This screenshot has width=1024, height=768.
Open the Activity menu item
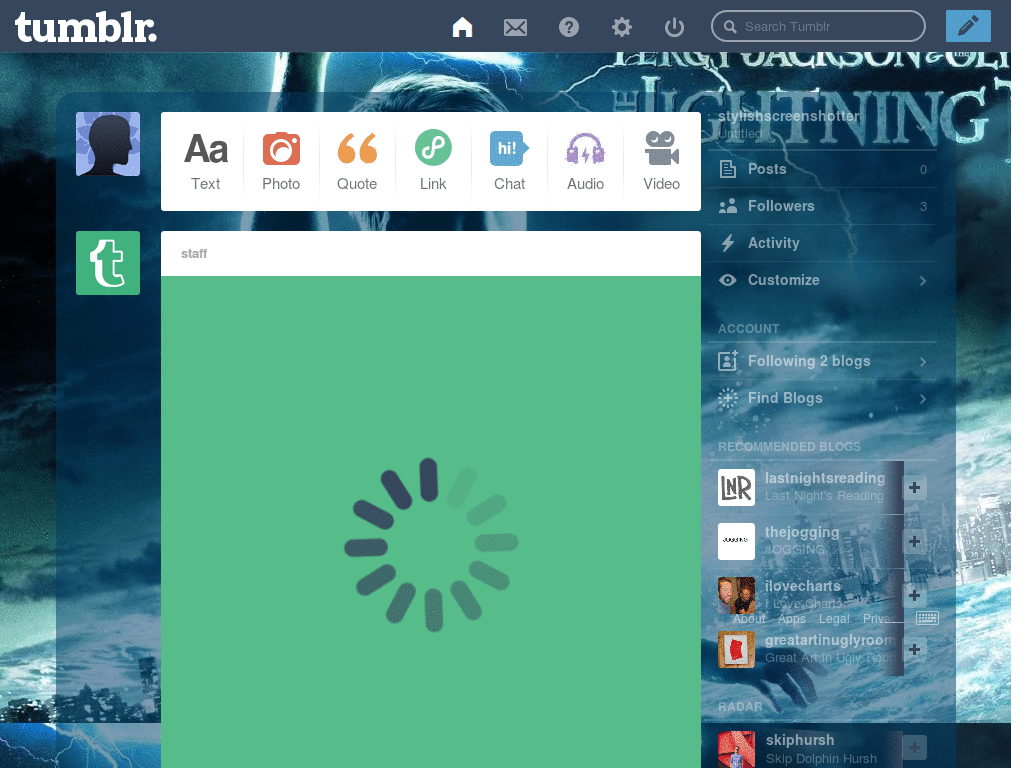point(822,243)
